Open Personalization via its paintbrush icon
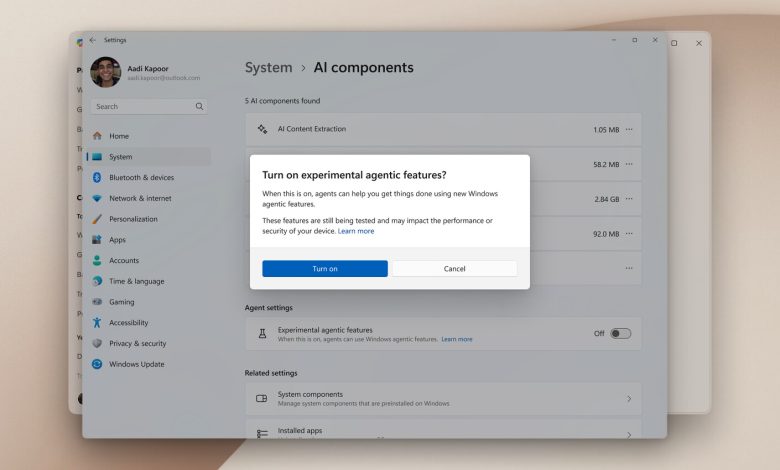Image resolution: width=780 pixels, height=470 pixels. click(97, 219)
